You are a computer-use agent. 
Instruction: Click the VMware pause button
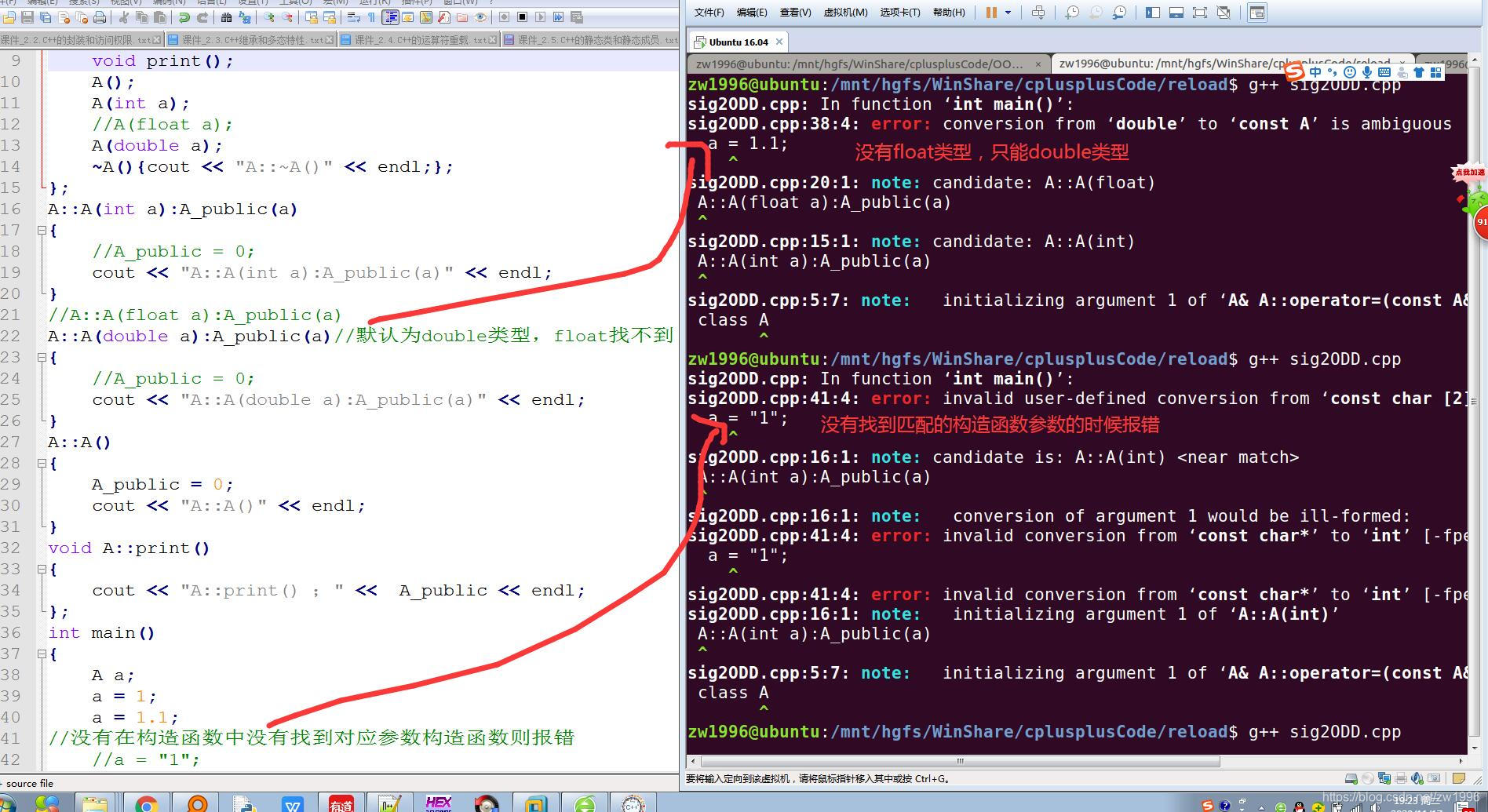click(x=991, y=13)
